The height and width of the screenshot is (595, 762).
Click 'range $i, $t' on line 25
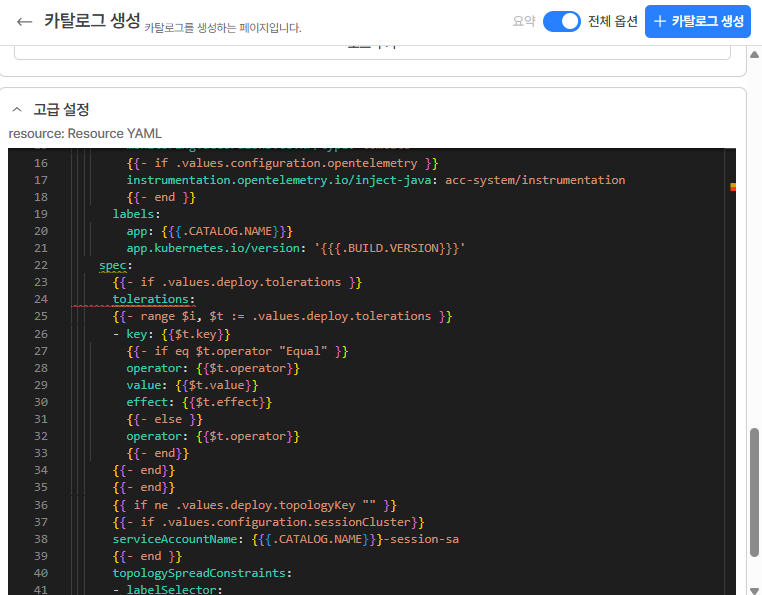coord(182,316)
